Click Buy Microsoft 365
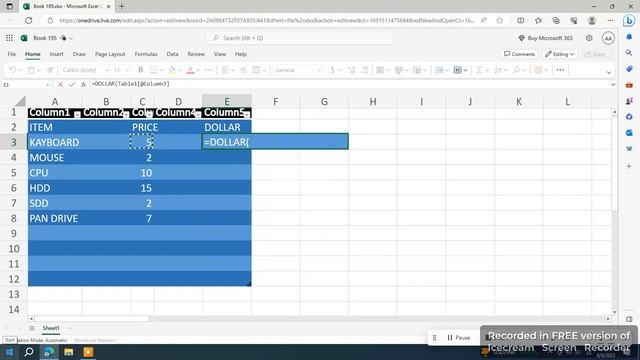Screen dimensions: 640x360 (546, 38)
